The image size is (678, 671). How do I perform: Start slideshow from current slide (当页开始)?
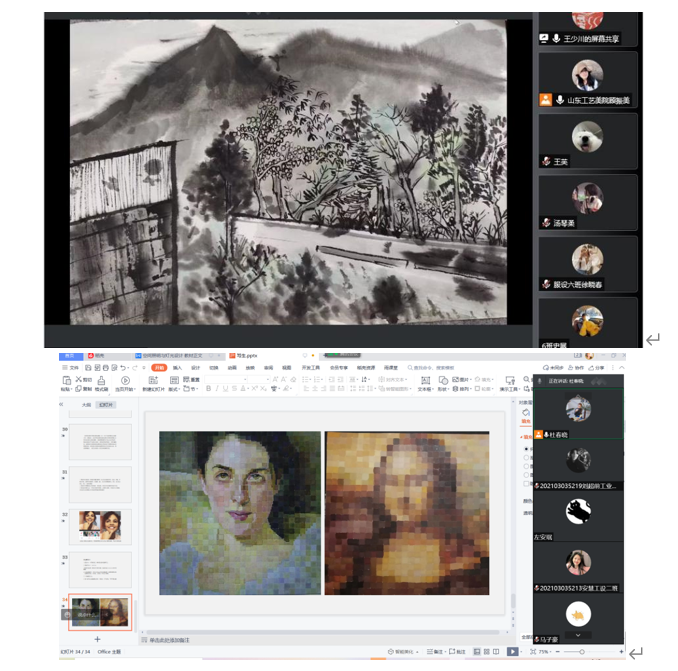point(126,381)
